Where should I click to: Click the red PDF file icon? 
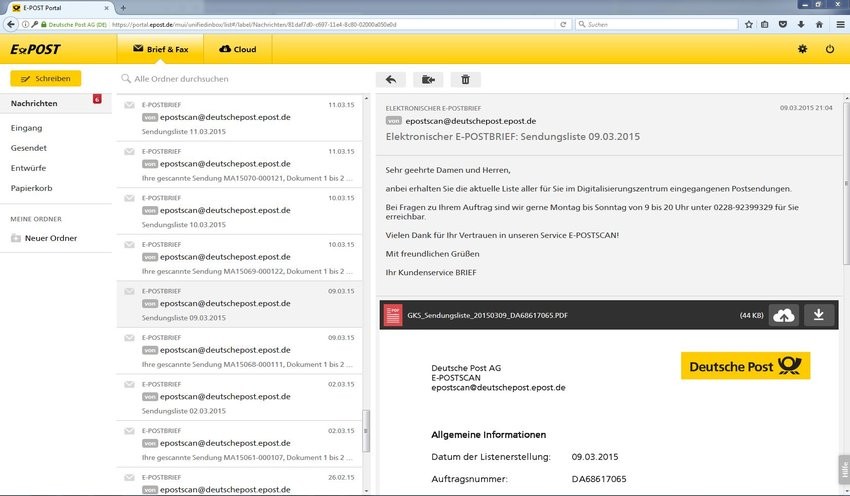click(393, 315)
